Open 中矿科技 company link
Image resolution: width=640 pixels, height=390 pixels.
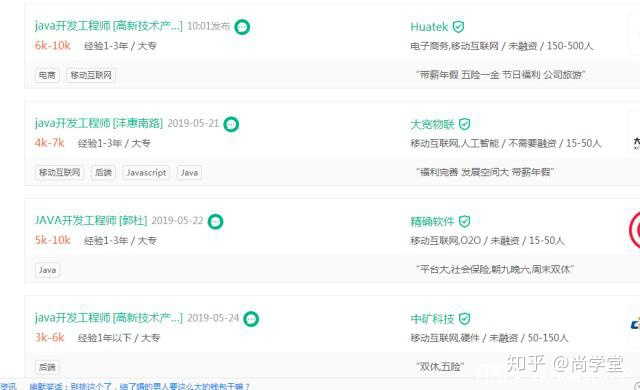pos(432,319)
